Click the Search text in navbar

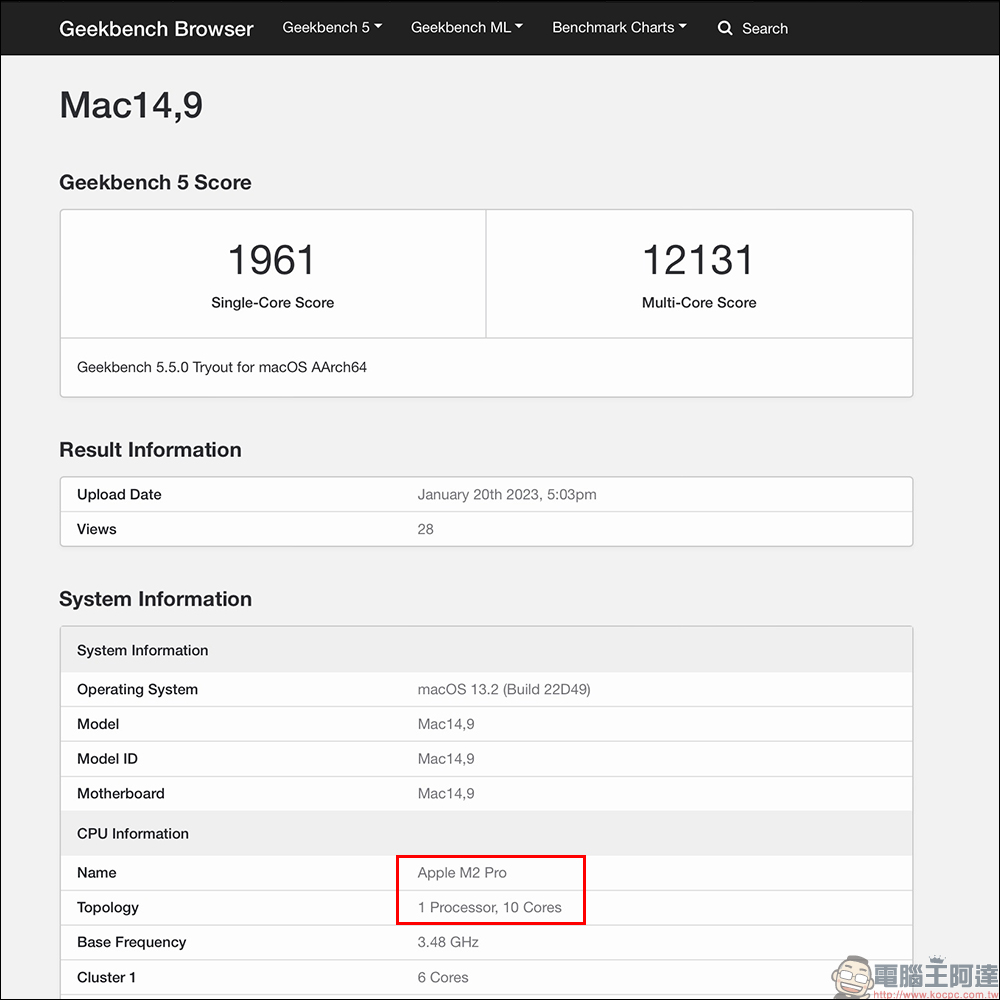(x=765, y=28)
